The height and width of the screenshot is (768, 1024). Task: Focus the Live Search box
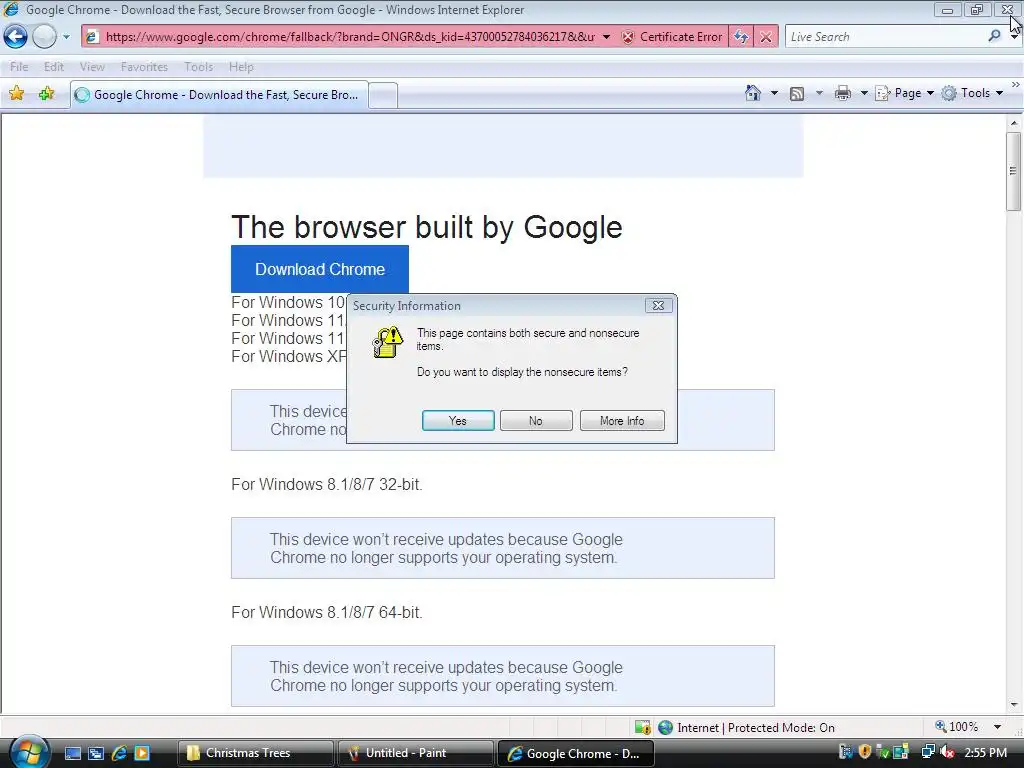(x=885, y=37)
